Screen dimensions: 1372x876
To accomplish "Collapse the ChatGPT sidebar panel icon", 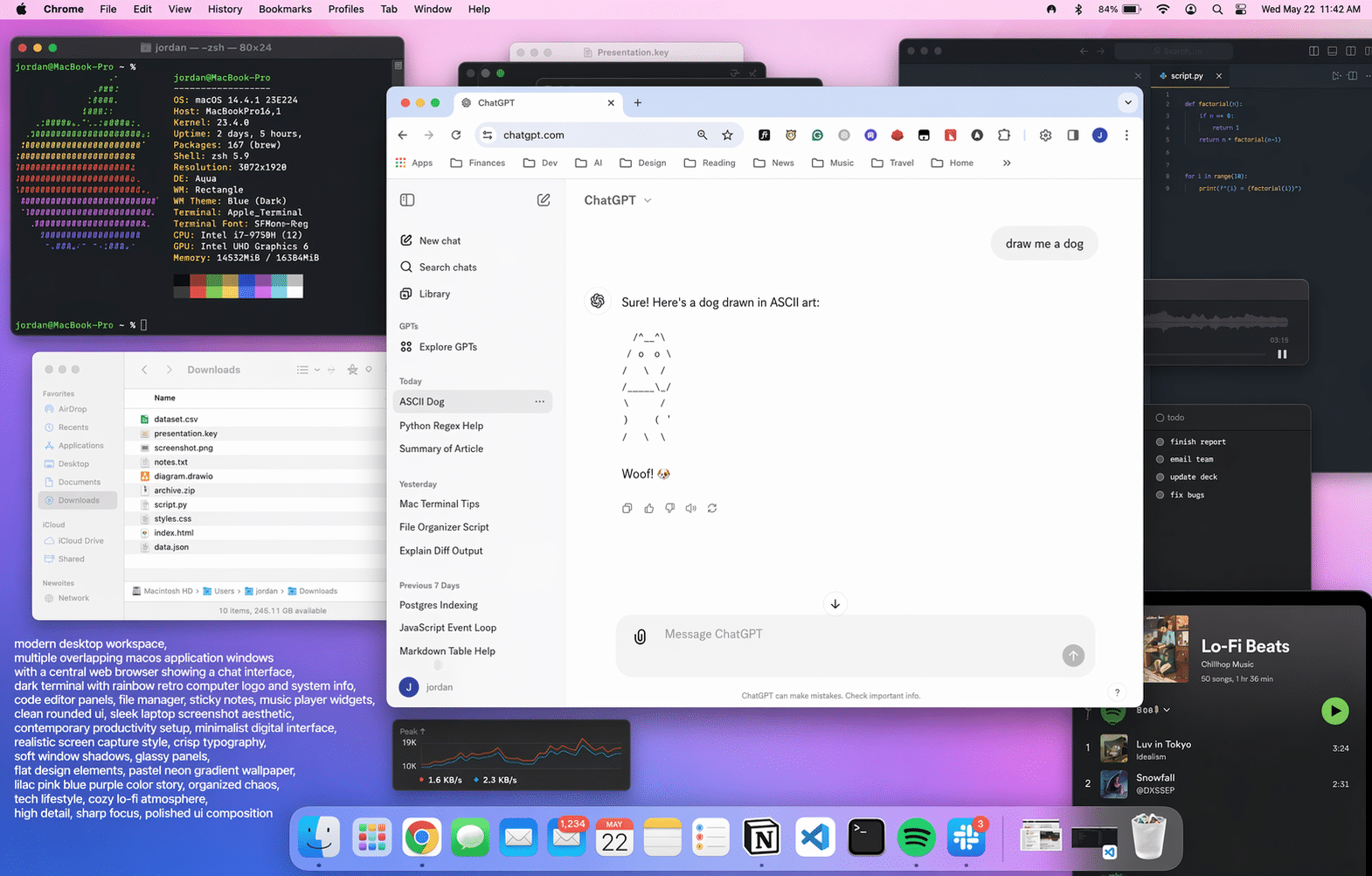I will coord(407,200).
